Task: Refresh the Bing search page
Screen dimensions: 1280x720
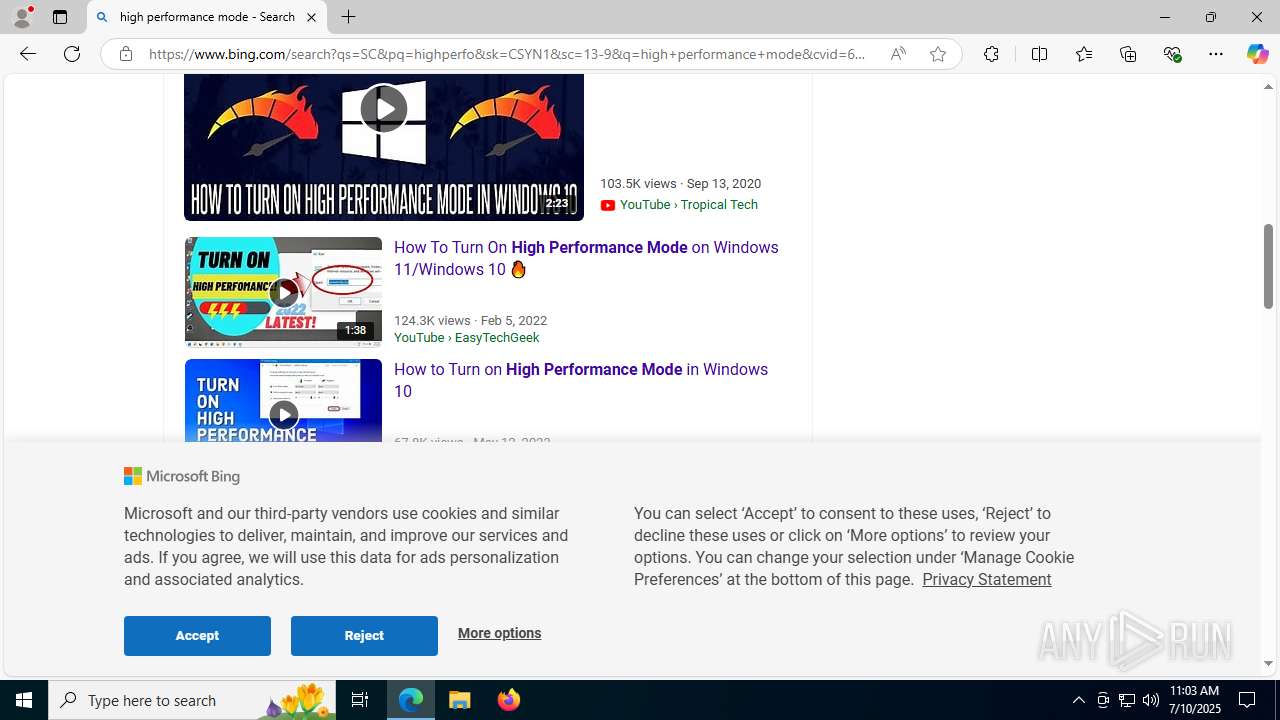Action: tap(72, 54)
